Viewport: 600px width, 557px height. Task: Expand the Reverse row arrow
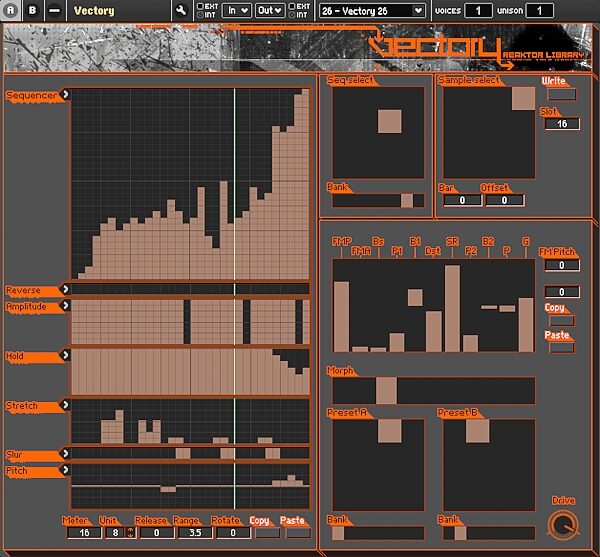click(x=65, y=289)
